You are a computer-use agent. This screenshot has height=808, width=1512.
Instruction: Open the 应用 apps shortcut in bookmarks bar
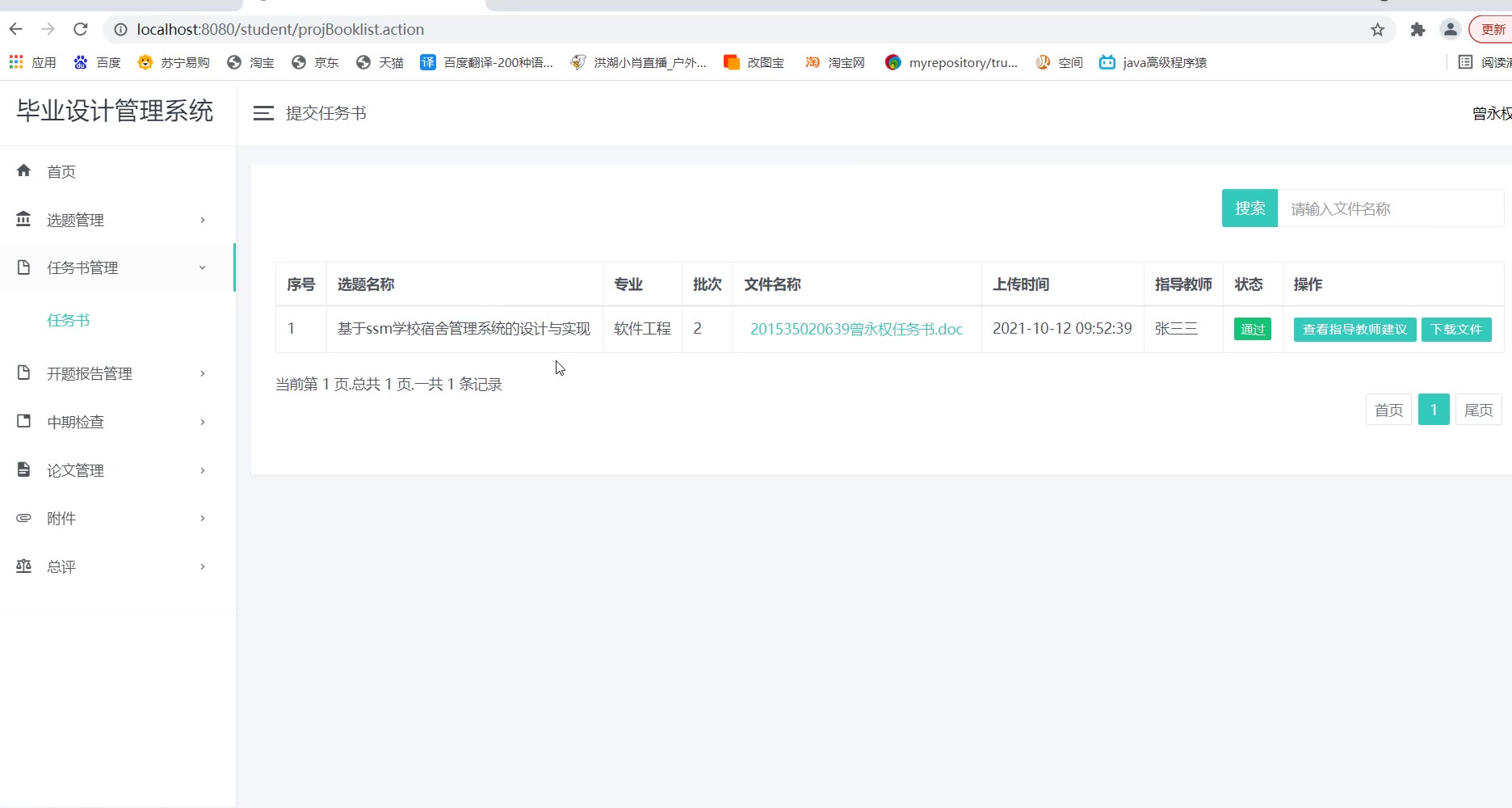click(x=32, y=62)
